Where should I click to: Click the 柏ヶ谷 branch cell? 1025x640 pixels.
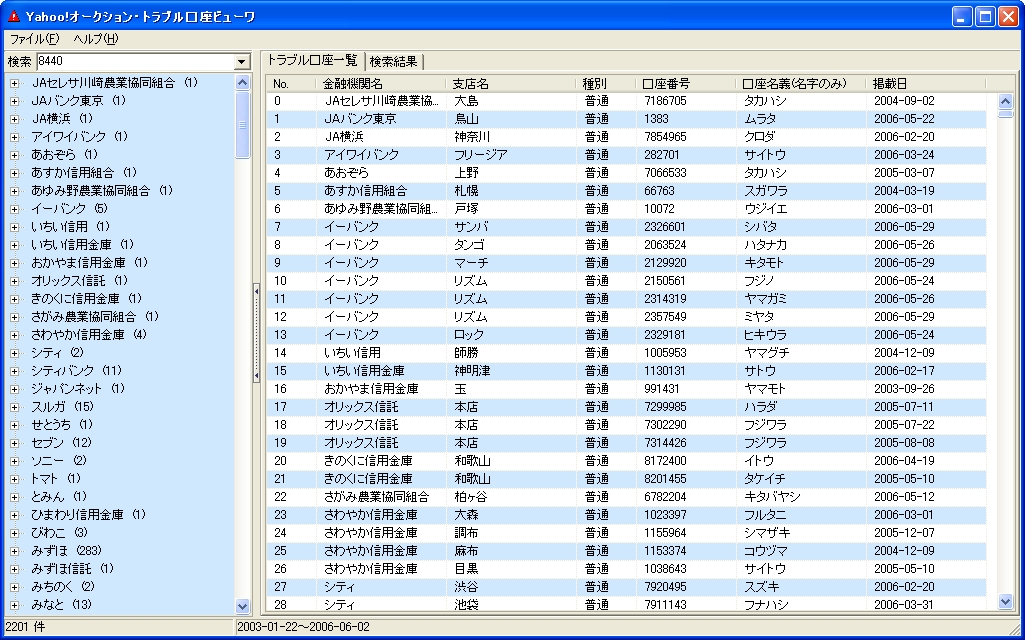[x=471, y=497]
